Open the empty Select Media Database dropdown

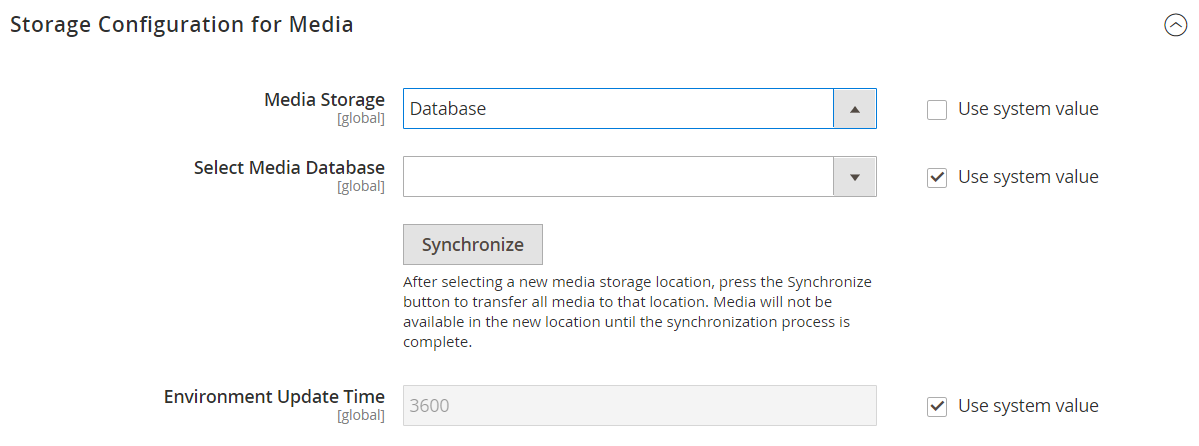coord(639,177)
